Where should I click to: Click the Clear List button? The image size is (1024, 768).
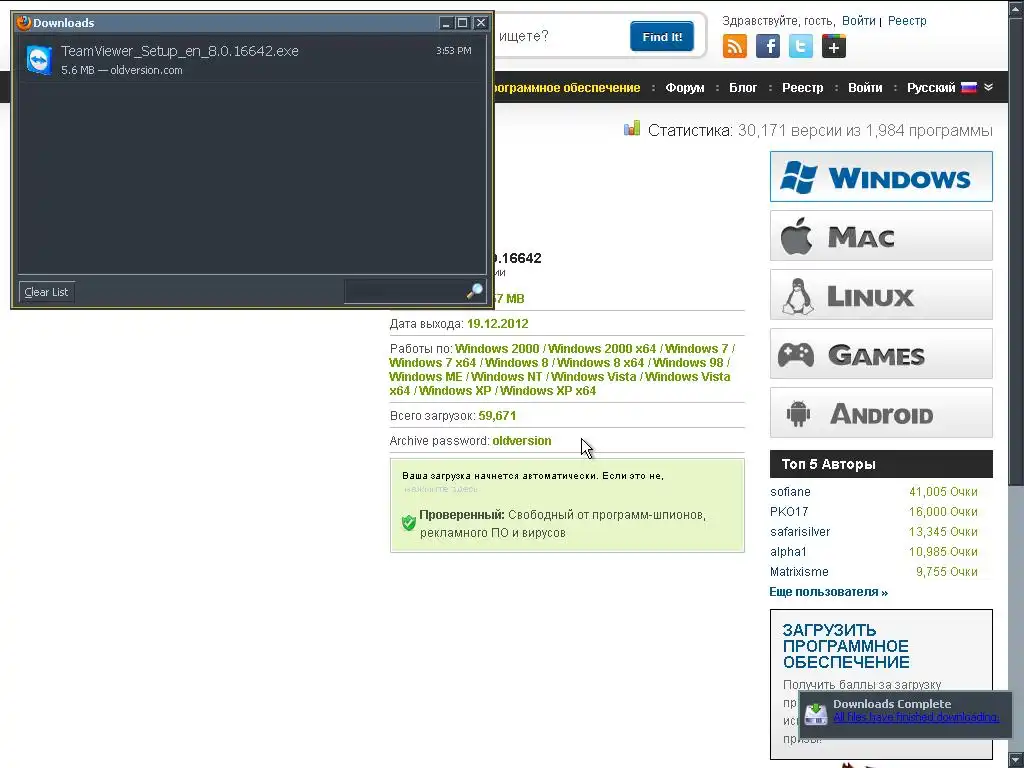(x=46, y=292)
